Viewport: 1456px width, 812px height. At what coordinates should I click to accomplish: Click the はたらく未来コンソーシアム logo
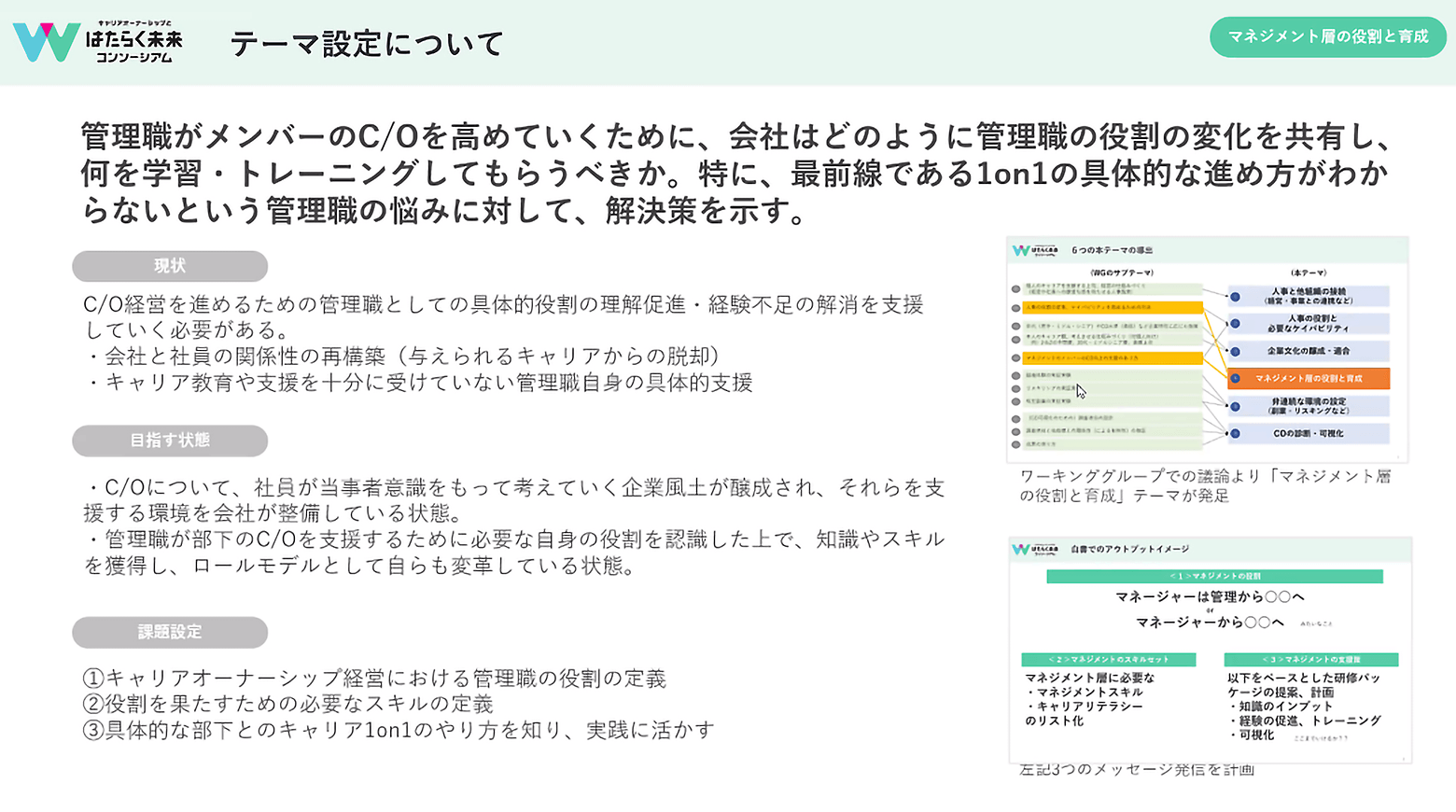point(97,42)
